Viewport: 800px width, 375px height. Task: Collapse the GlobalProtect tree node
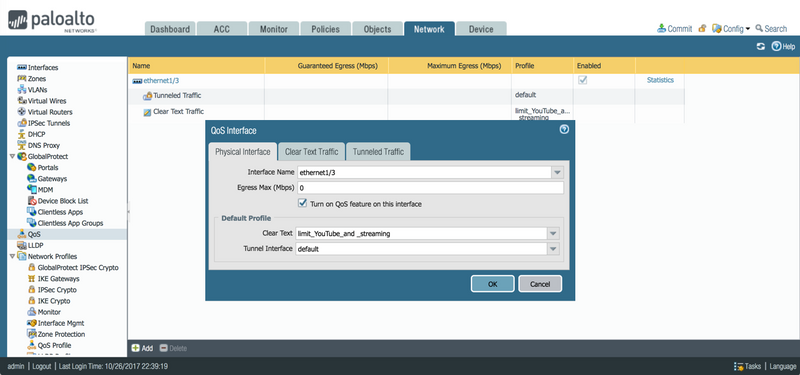(x=12, y=157)
